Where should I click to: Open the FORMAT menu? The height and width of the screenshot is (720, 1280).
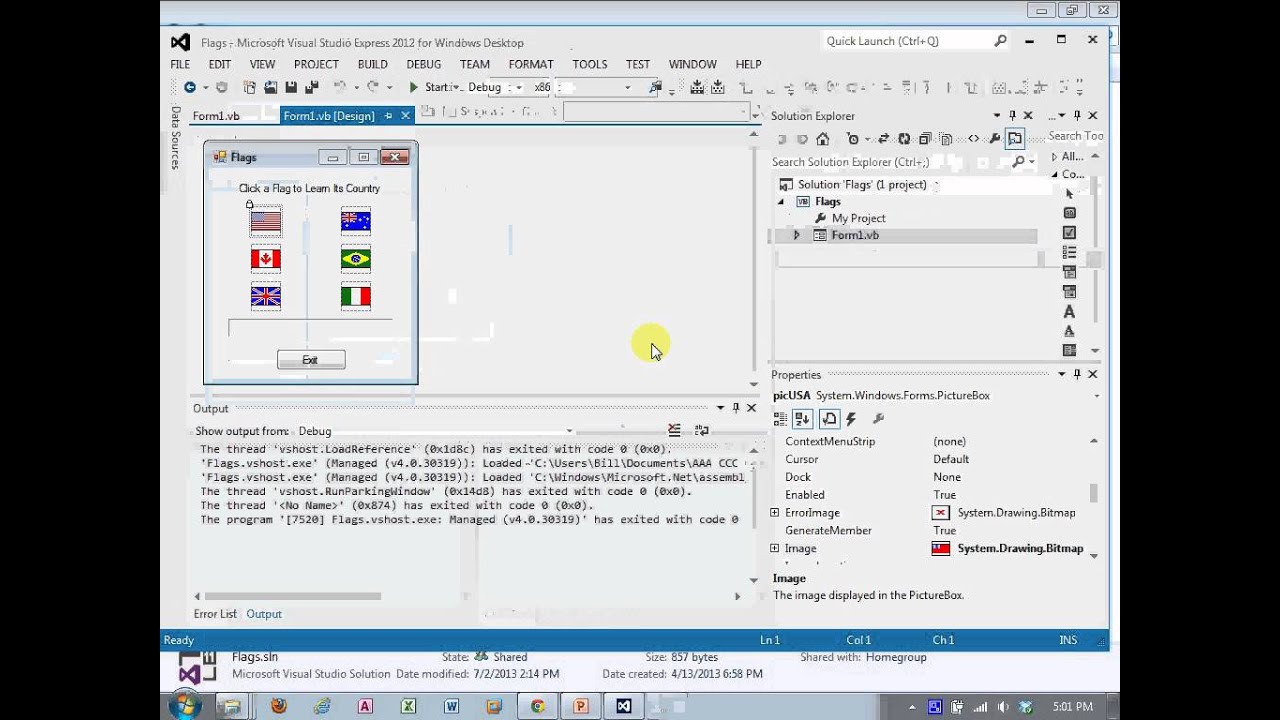[x=531, y=64]
